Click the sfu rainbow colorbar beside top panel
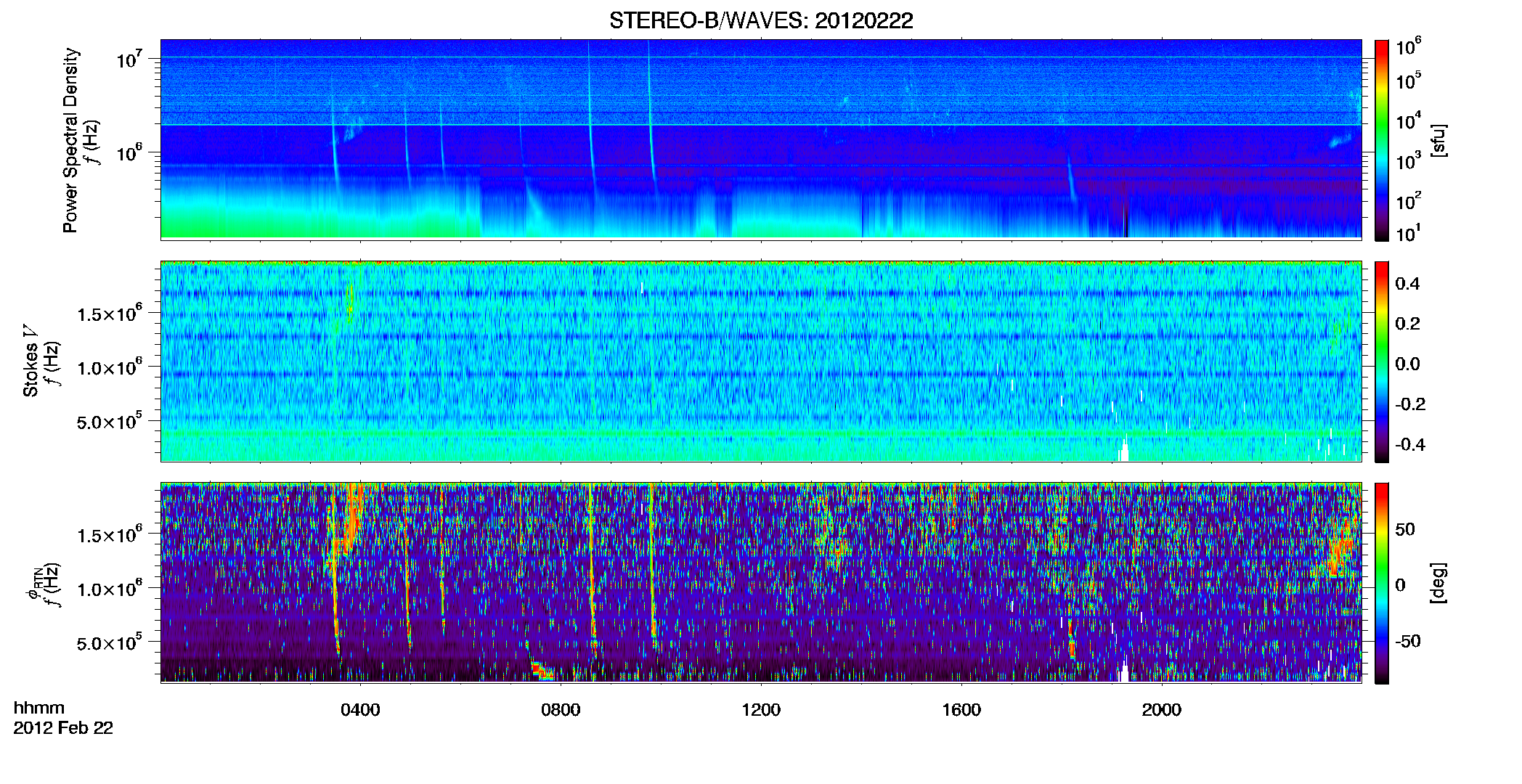This screenshot has width=1522, height=784. coord(1382,140)
